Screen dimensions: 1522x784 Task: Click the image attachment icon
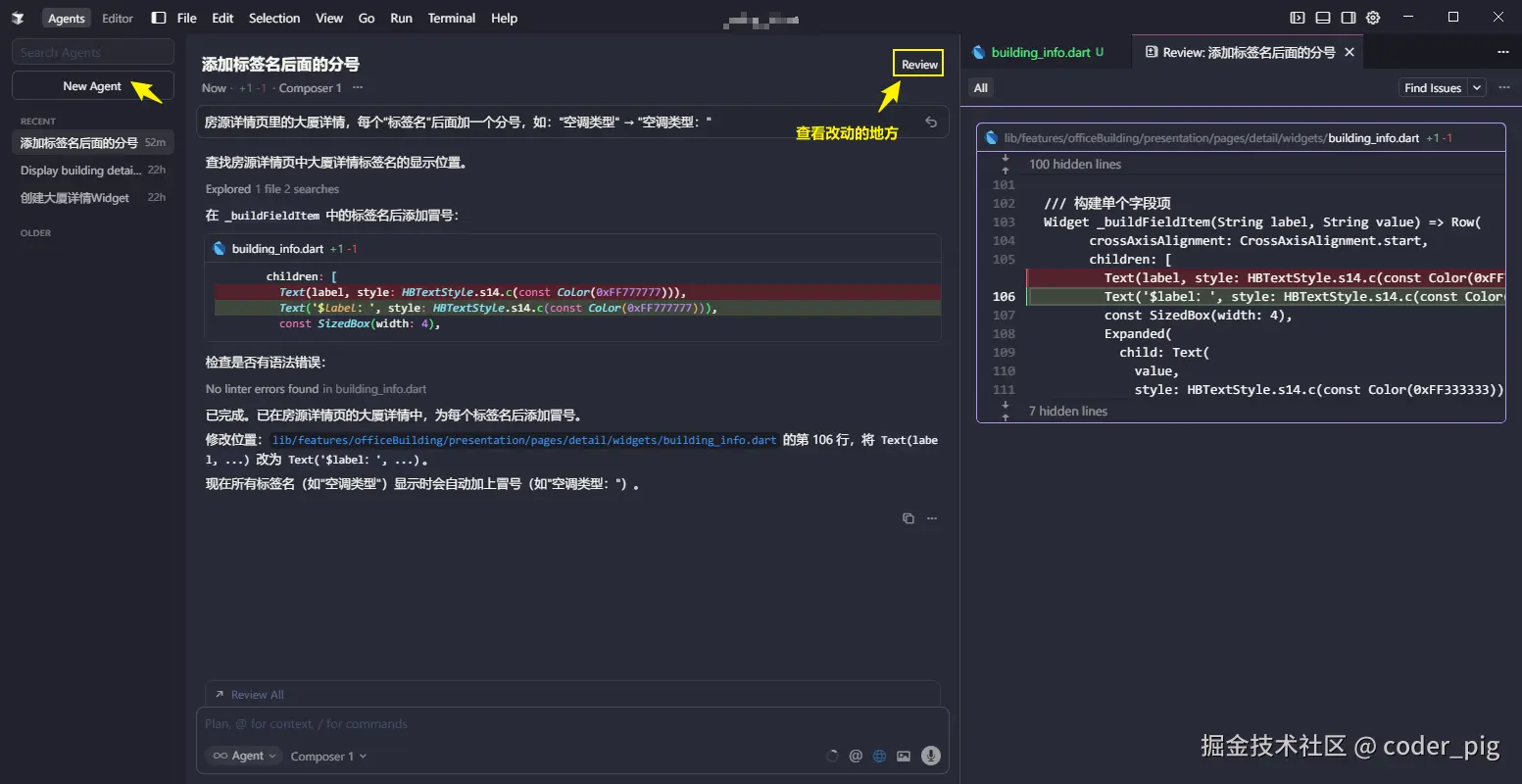pyautogui.click(x=904, y=756)
